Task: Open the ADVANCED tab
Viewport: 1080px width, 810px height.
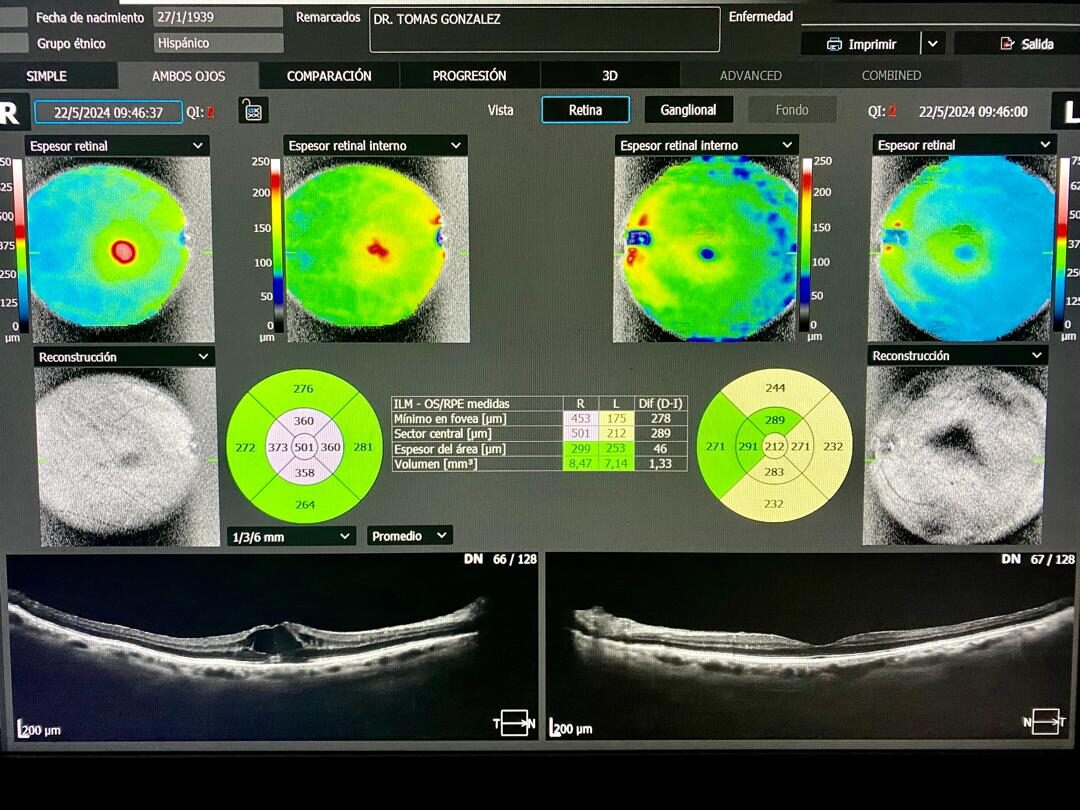Action: click(x=751, y=76)
